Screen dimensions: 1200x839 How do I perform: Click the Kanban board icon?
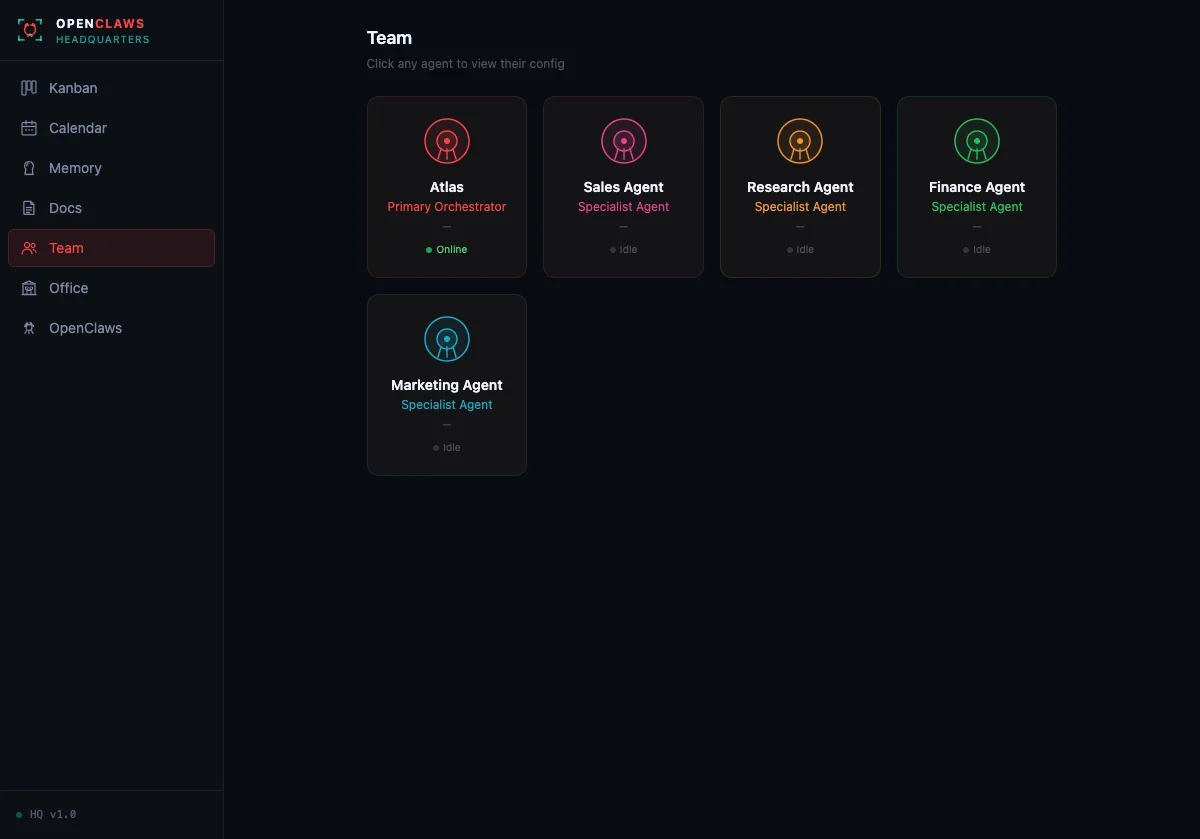29,88
